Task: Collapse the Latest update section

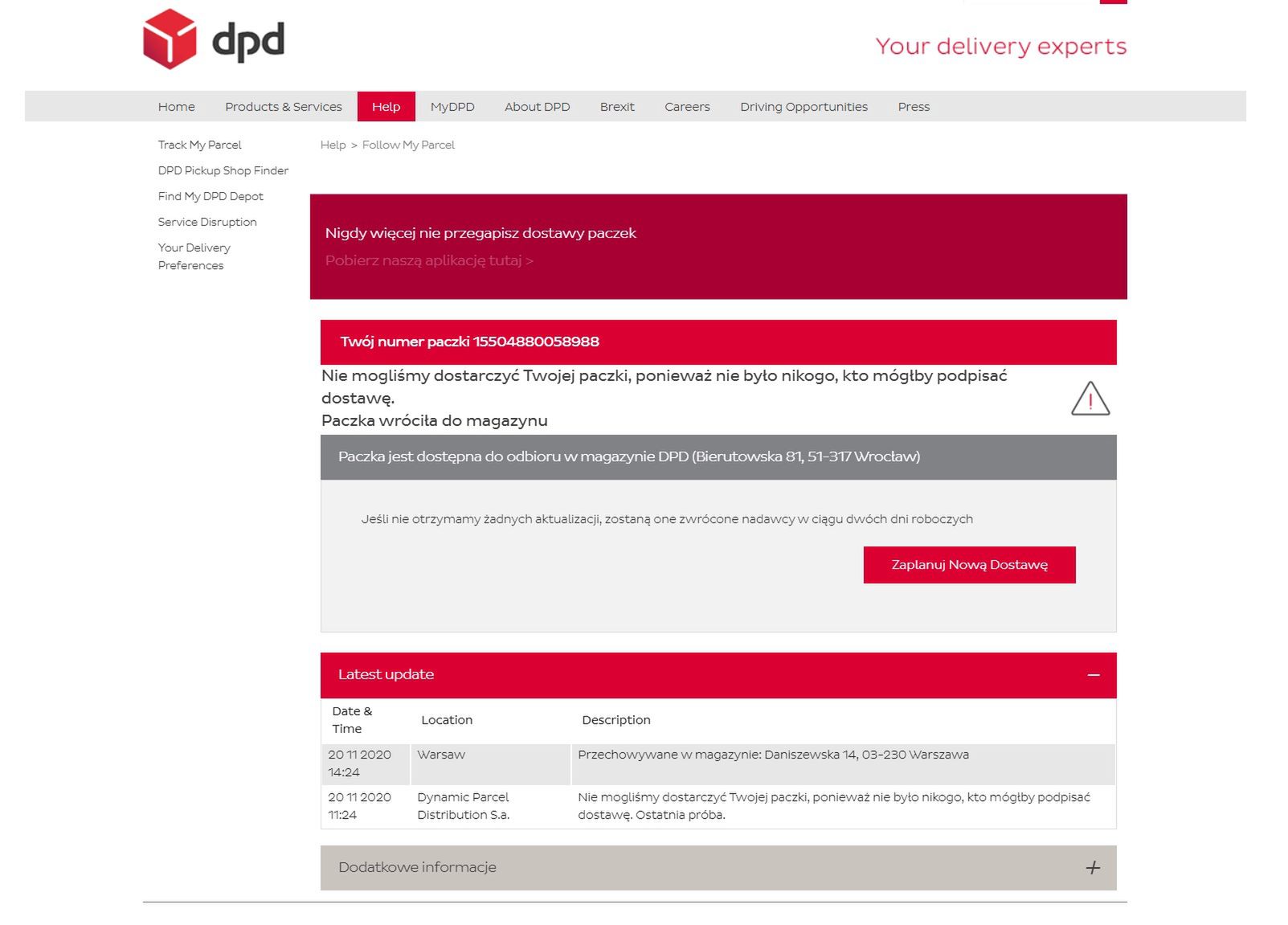Action: tap(1094, 675)
